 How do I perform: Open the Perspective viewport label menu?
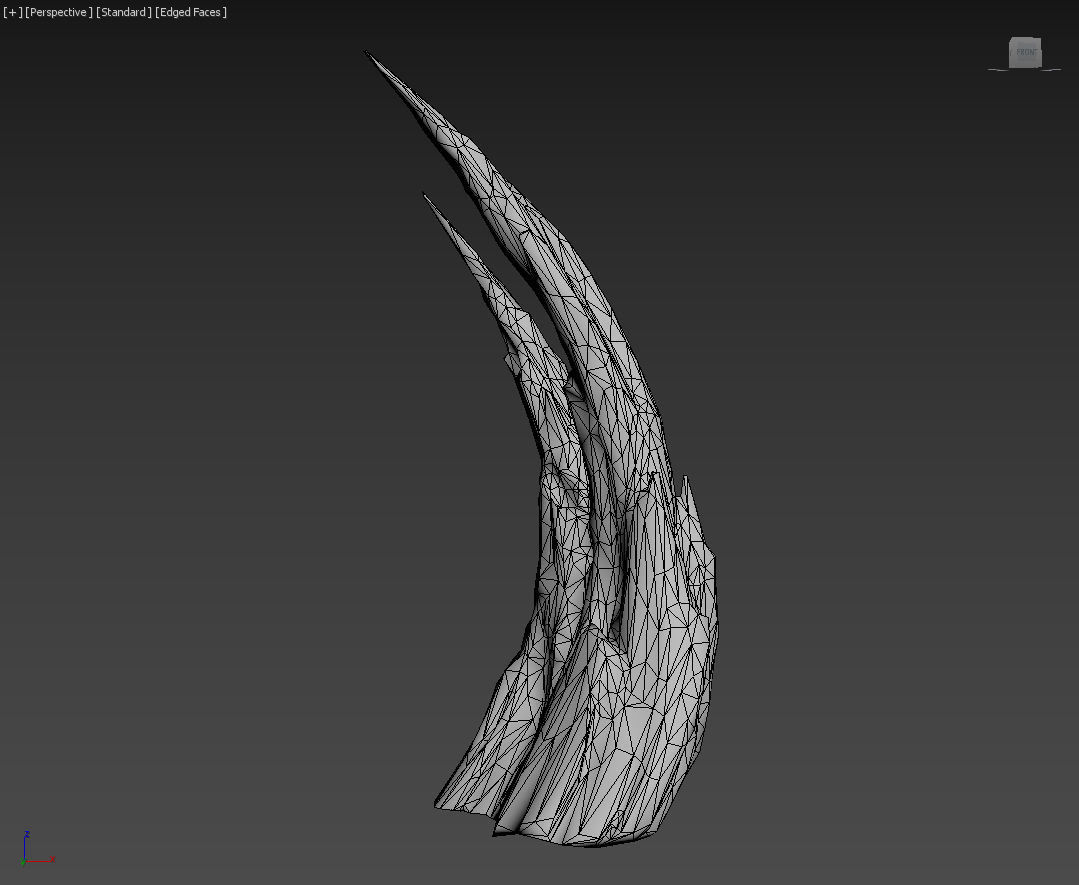[58, 12]
